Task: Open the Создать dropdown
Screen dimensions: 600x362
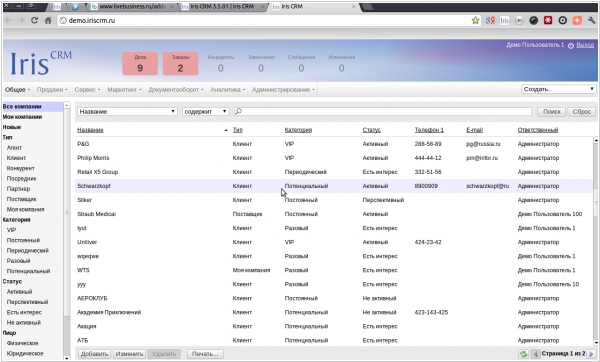Action: tap(559, 89)
